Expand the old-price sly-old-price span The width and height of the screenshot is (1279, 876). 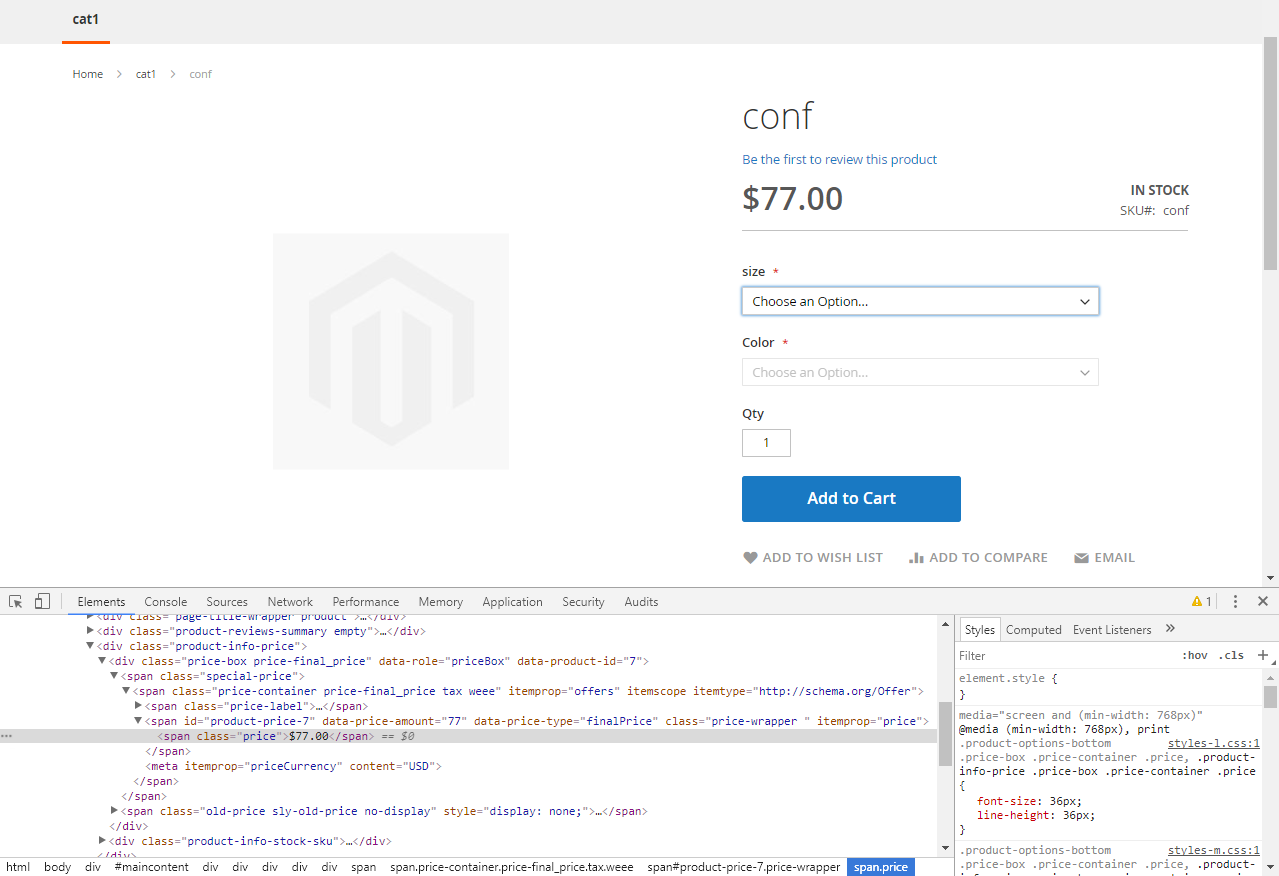click(114, 811)
